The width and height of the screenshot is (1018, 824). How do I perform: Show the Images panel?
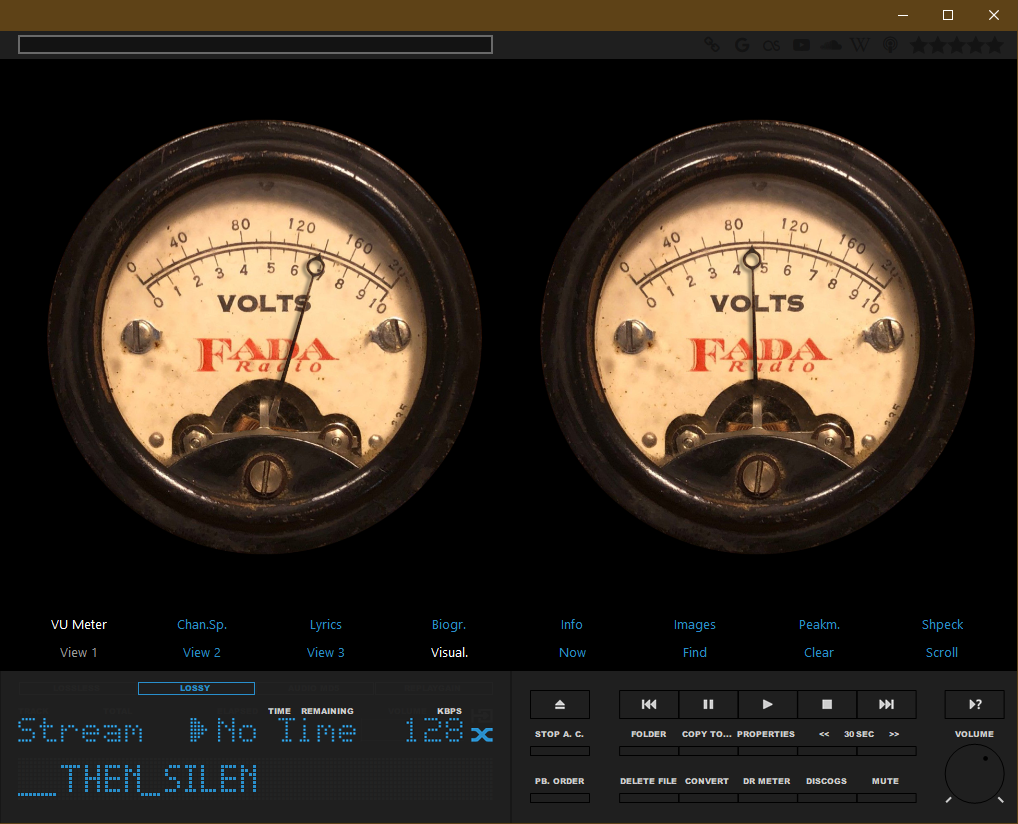[695, 625]
